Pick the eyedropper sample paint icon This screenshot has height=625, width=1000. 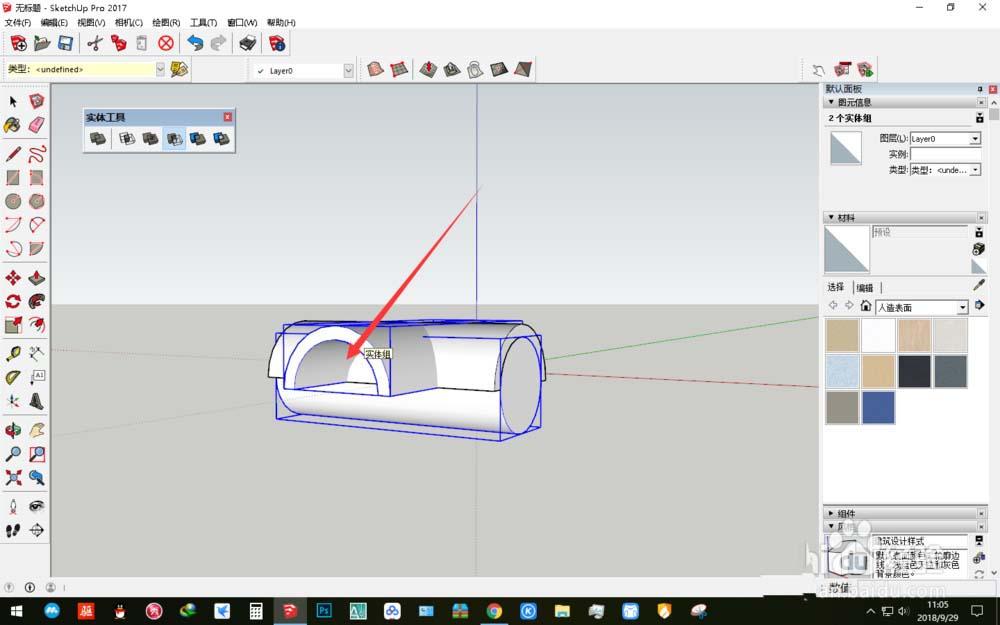979,286
